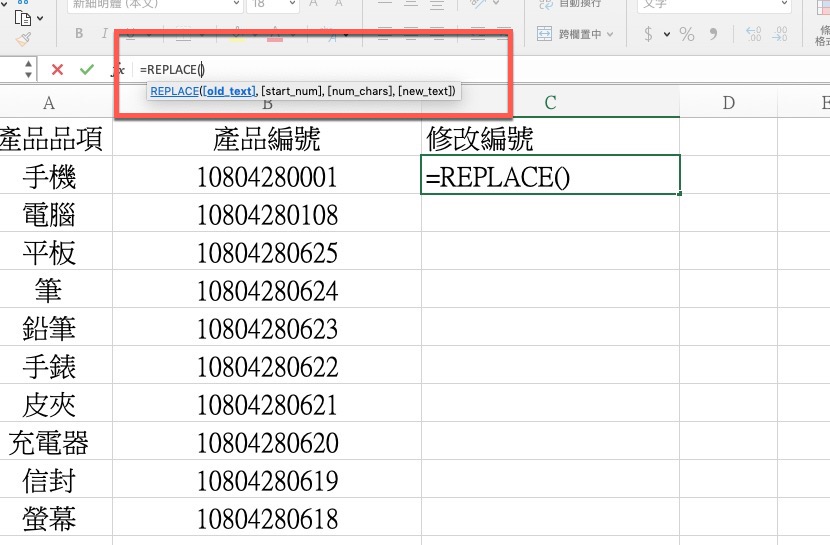
Task: Select the cell 手錶
Action: pyautogui.click(x=56, y=366)
